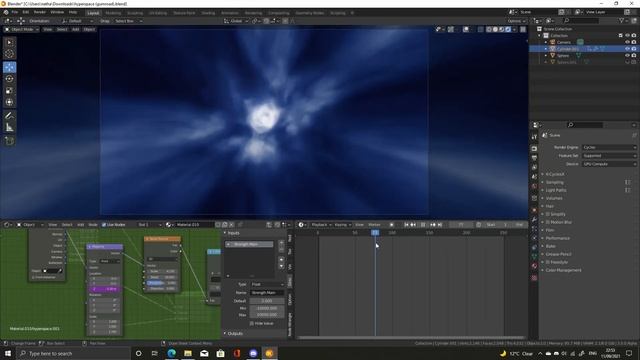Open the Render properties tab icon
This screenshot has height=360, width=640.
[x=534, y=149]
